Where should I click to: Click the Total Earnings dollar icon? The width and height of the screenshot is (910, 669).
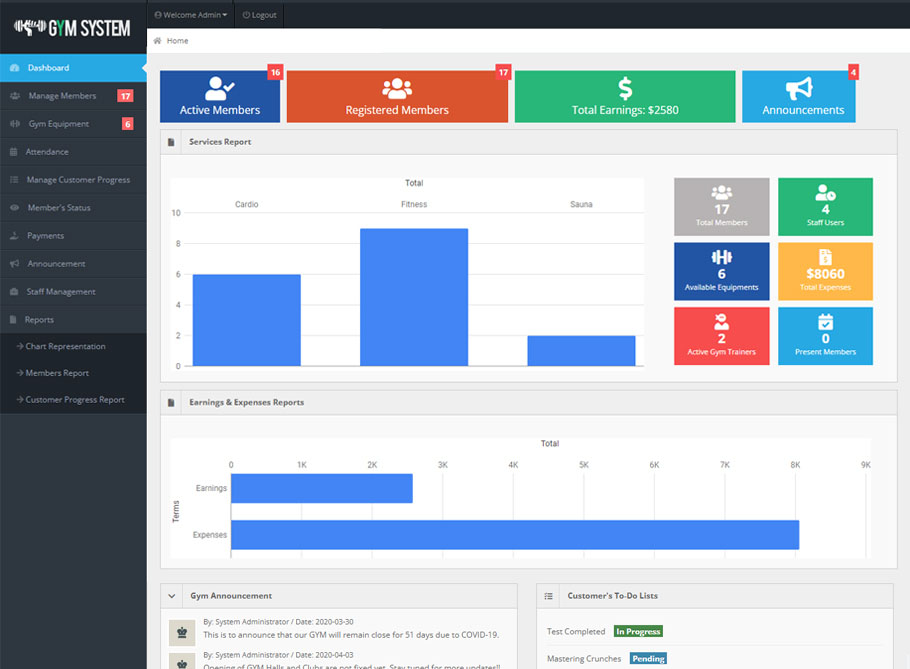click(624, 87)
